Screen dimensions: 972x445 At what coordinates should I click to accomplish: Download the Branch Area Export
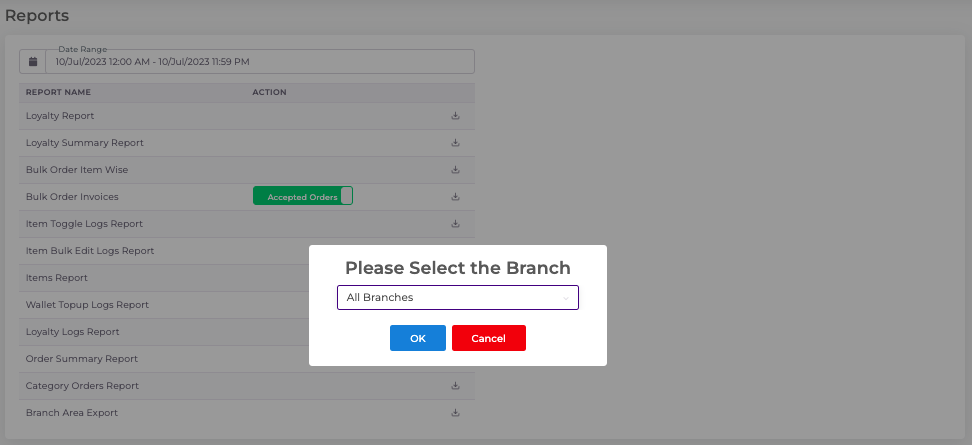455,413
